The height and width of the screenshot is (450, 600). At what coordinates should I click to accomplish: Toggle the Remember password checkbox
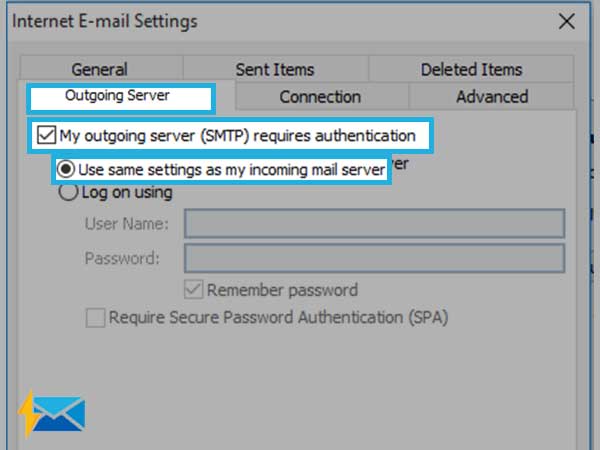pyautogui.click(x=193, y=289)
